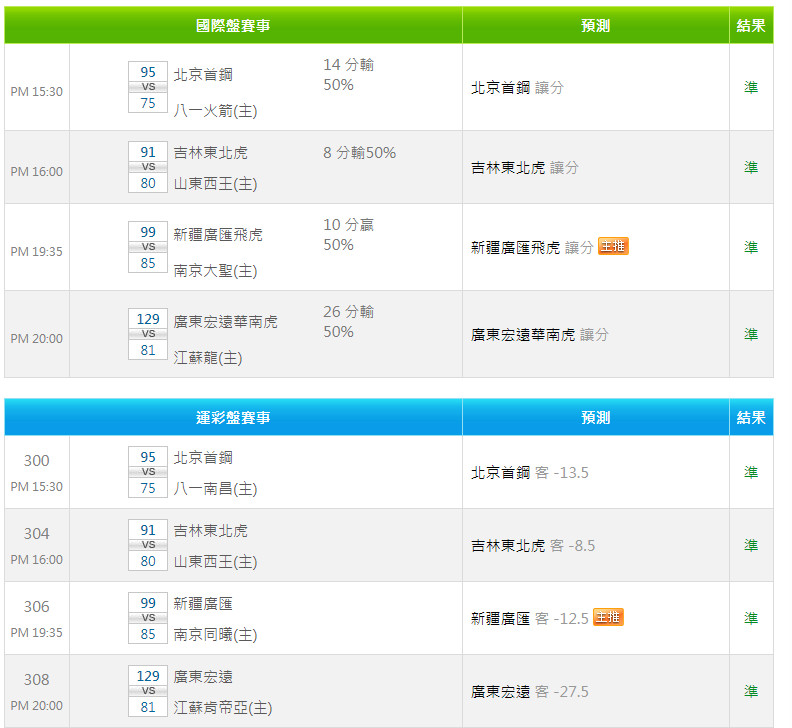Click the 8 分輸50% handicap text

[360, 153]
